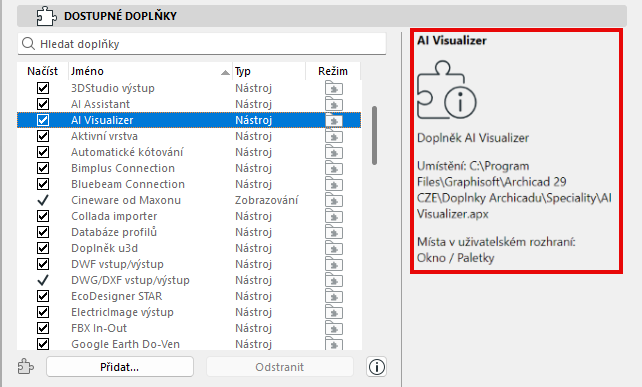Toggle the Databáze profilů checkbox
Screen dimensions: 642x387
click(43, 232)
